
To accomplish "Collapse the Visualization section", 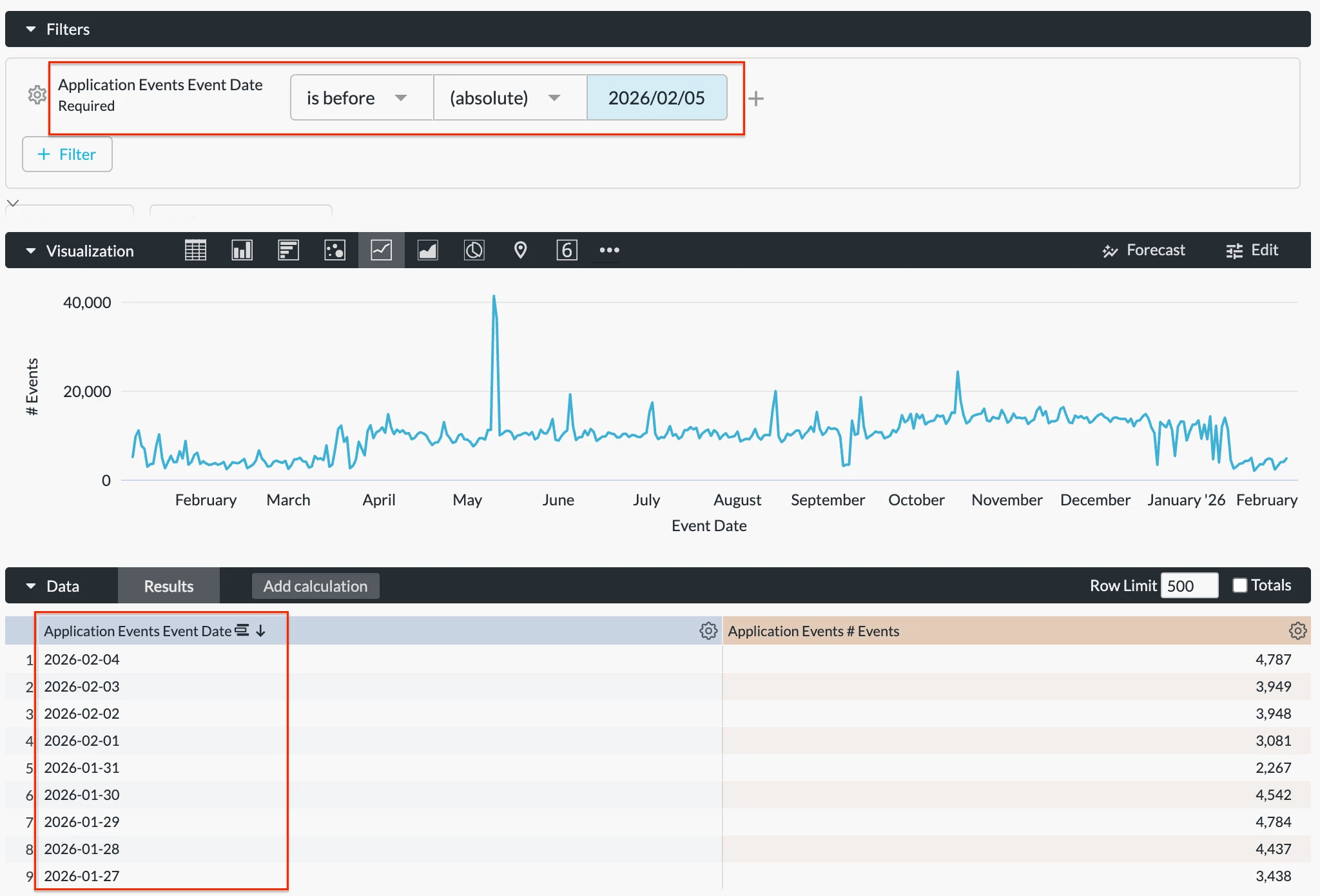I will tap(31, 251).
